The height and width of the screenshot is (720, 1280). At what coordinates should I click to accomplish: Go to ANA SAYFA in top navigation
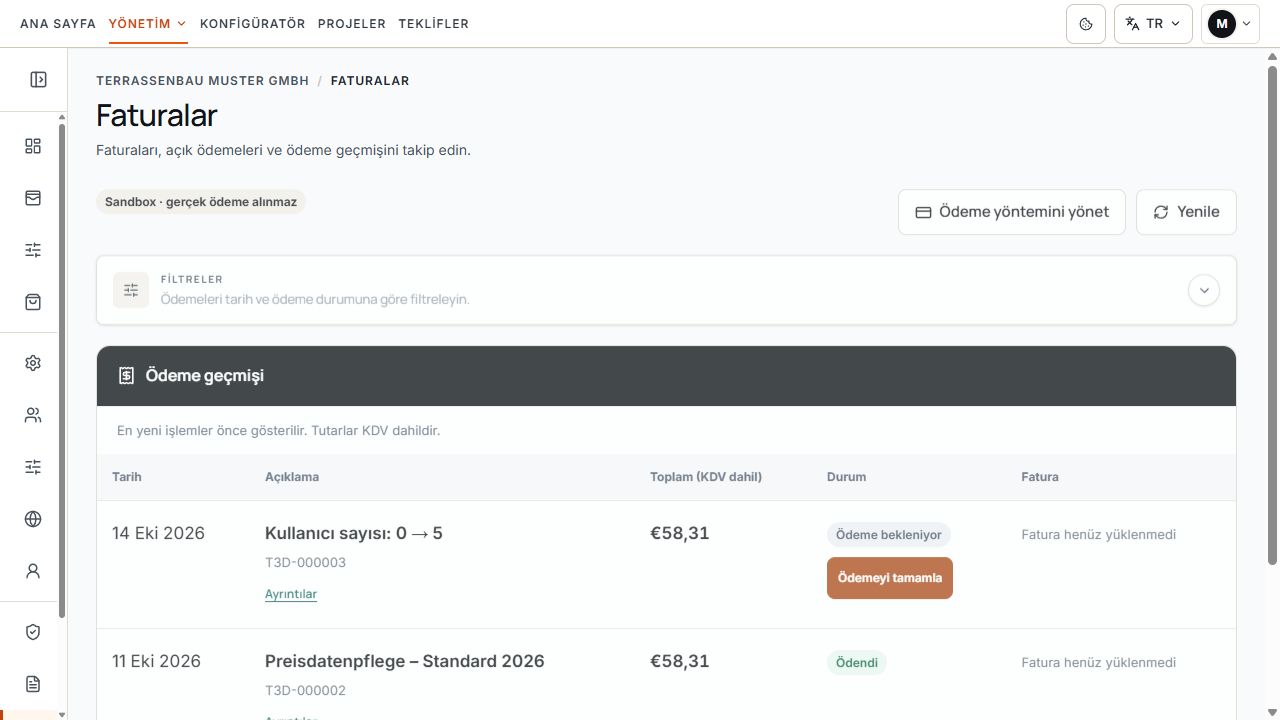[58, 24]
